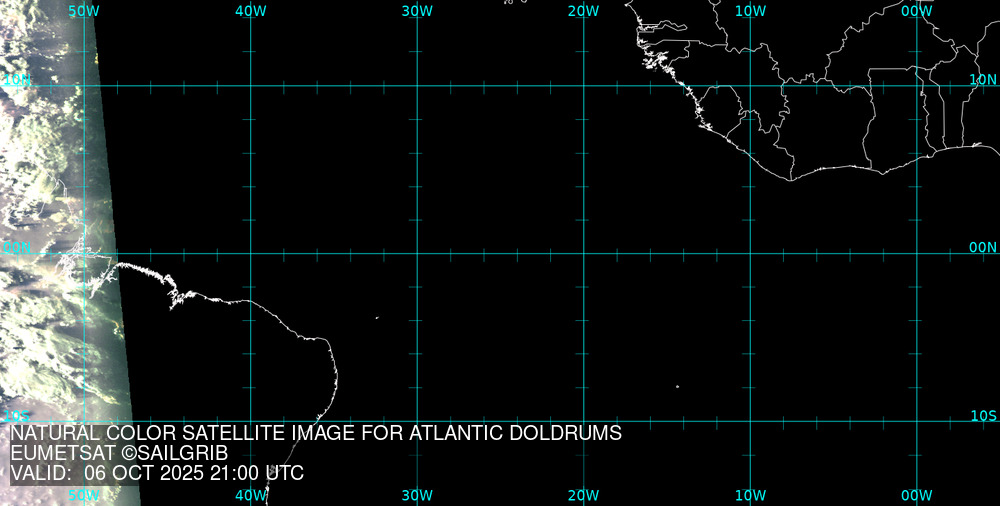
Task: Click grid intersection of 40W and 10N
Action: coord(250,86)
